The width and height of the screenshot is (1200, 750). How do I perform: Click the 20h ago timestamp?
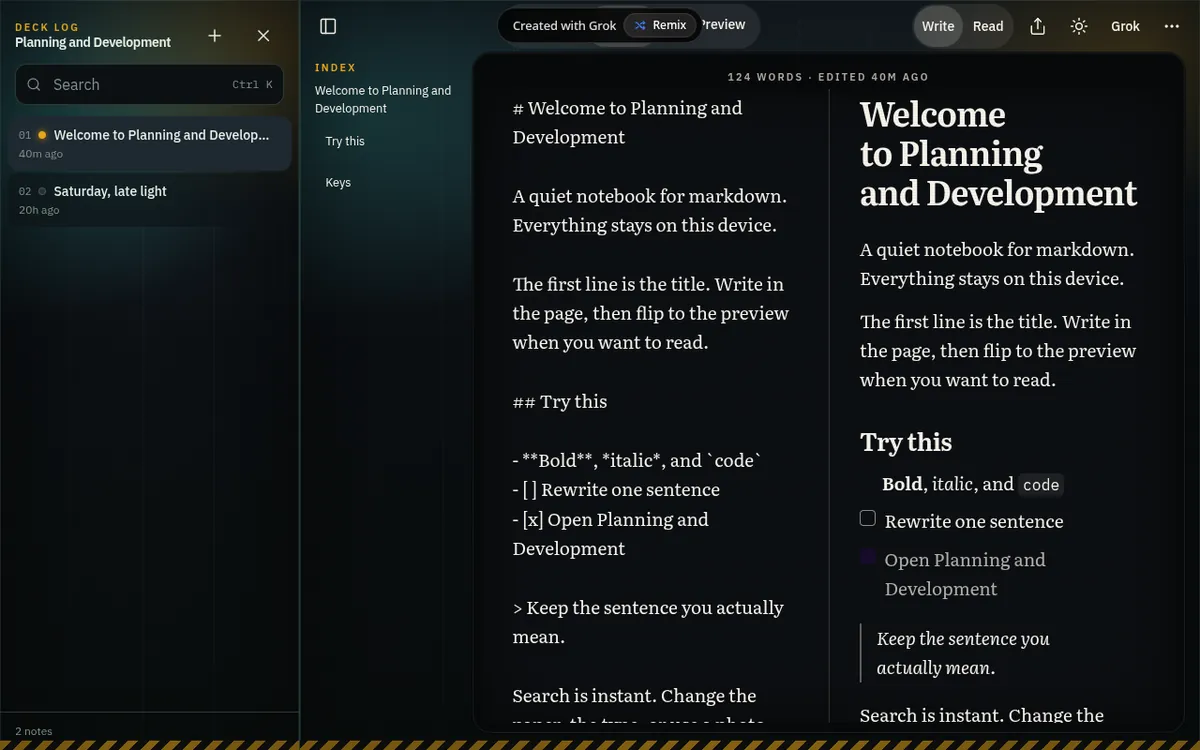(x=39, y=210)
